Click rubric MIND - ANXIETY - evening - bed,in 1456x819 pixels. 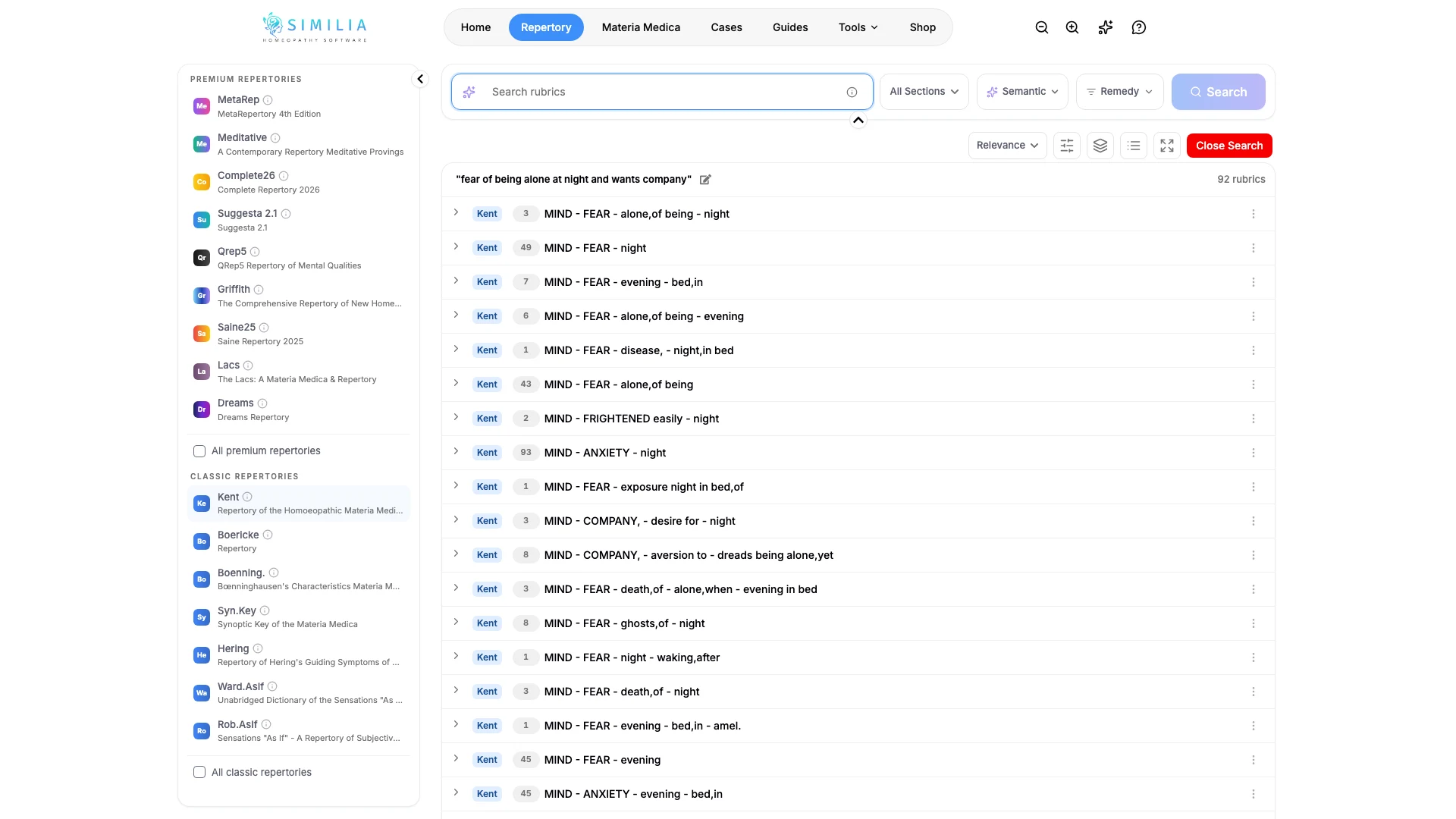(633, 794)
